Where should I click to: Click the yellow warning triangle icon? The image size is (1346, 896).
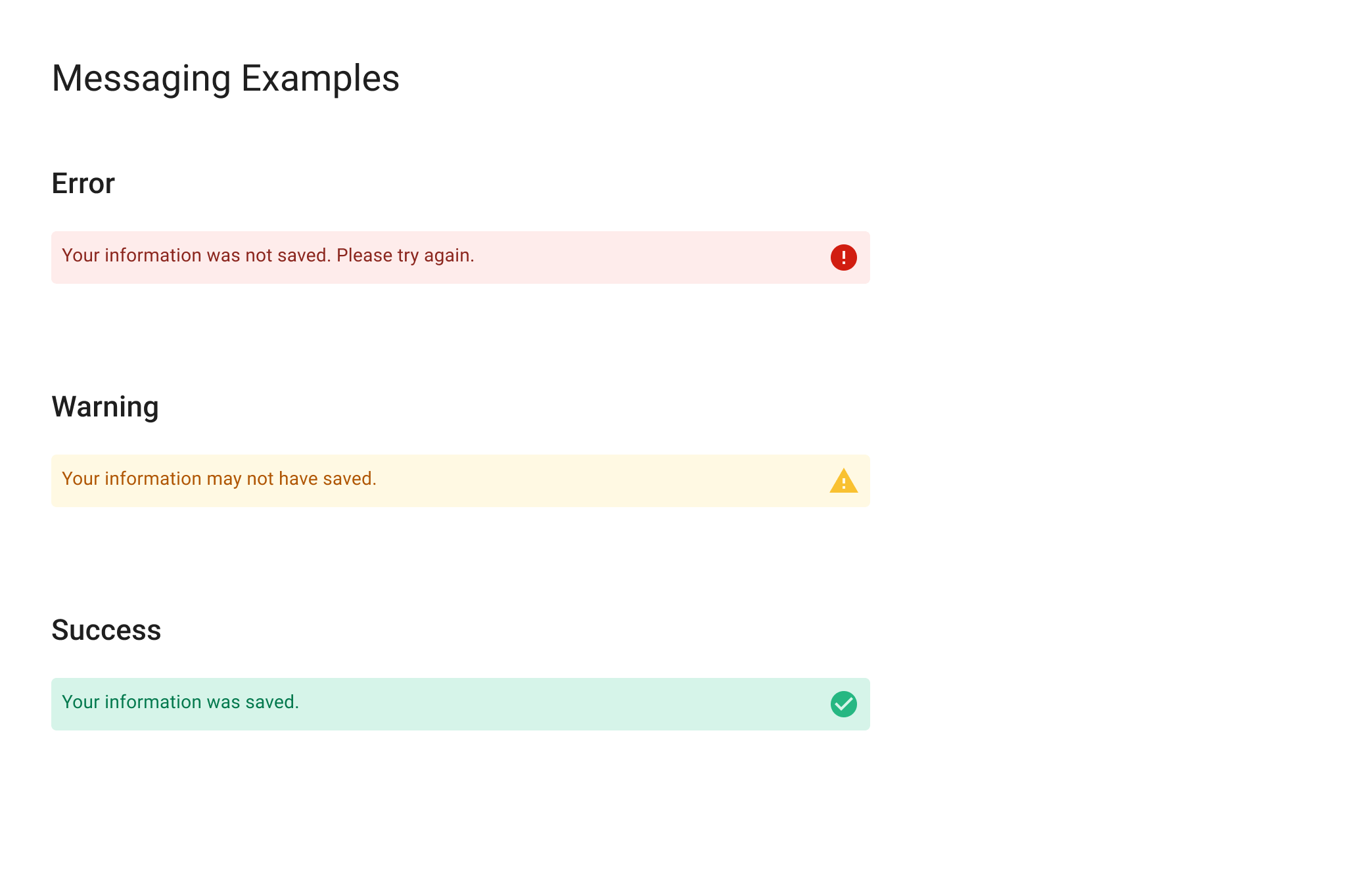pos(843,482)
